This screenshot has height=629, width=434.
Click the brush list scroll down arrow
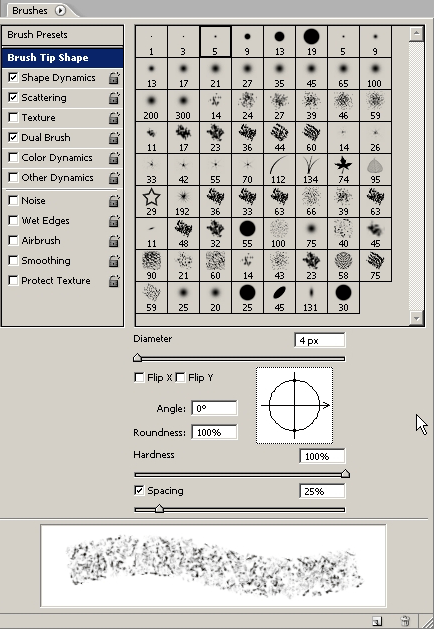(416, 318)
